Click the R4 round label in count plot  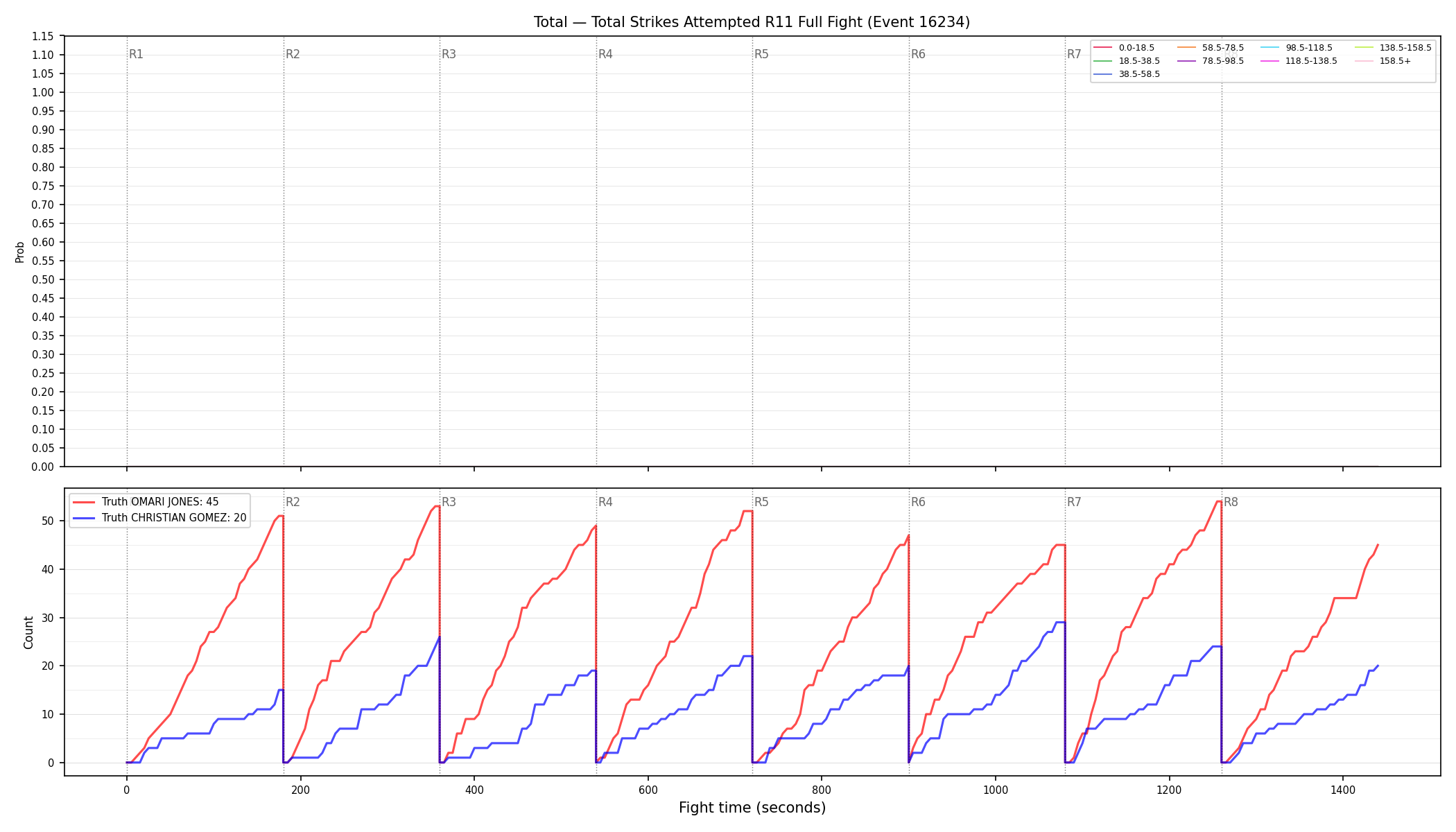pos(606,502)
